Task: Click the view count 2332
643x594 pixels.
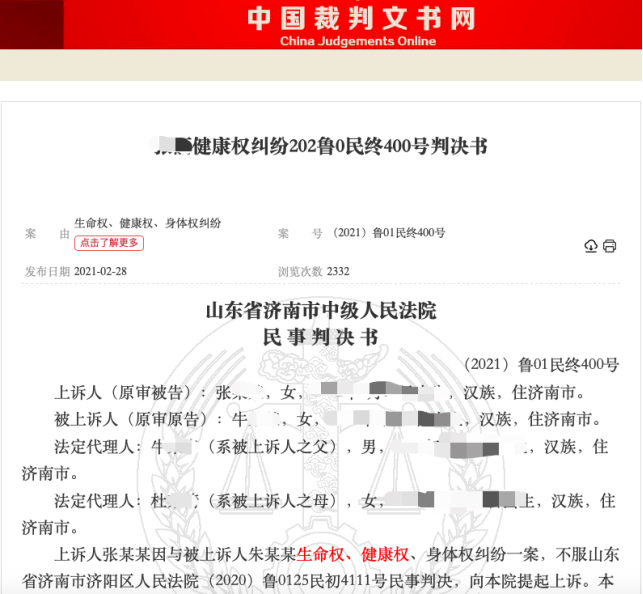Action: coord(338,271)
